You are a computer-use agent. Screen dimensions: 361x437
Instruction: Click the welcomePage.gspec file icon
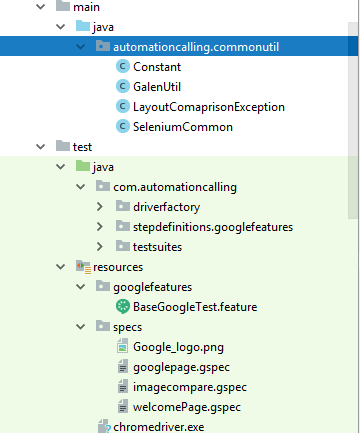click(123, 406)
